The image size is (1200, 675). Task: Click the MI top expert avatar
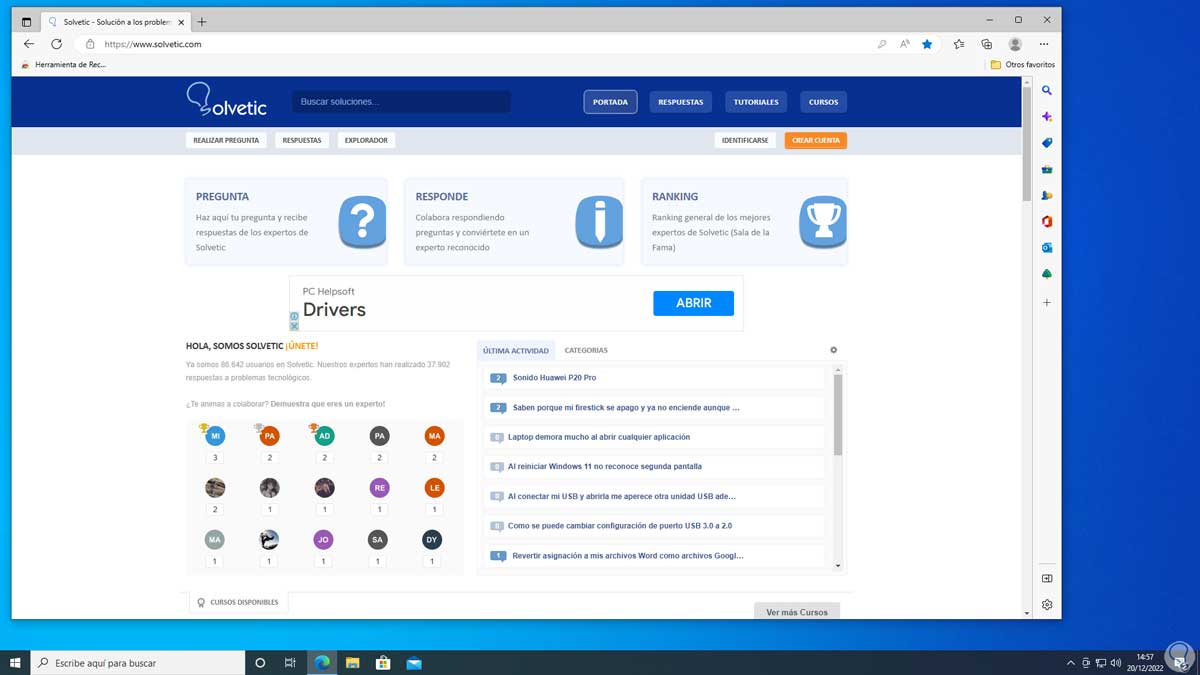click(215, 436)
